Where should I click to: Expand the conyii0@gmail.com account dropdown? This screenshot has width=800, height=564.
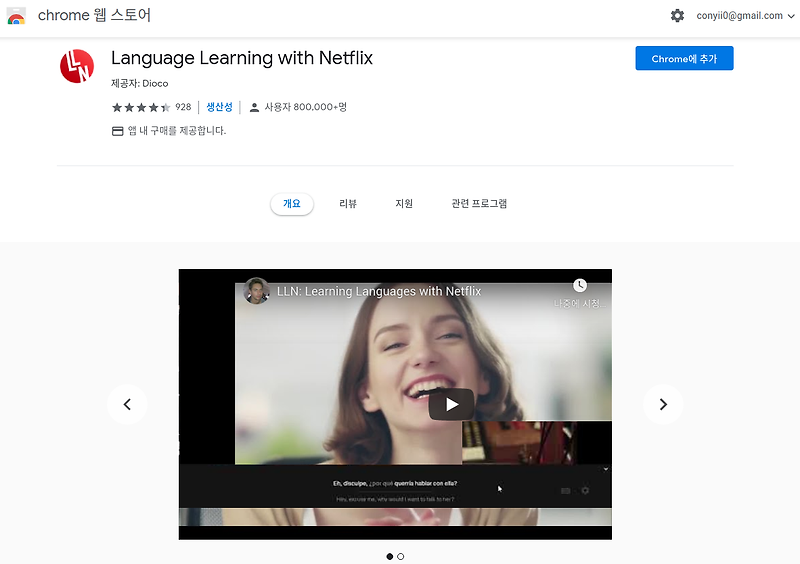745,16
